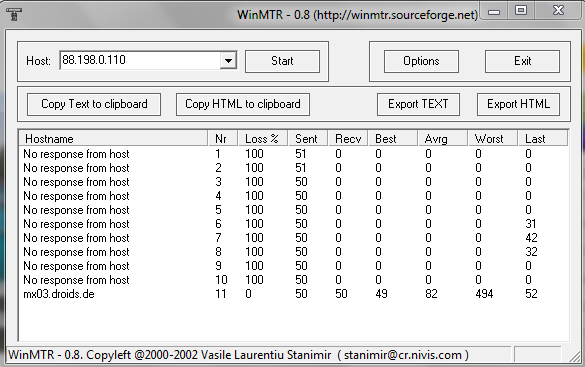The height and width of the screenshot is (367, 585).
Task: Select hop 10 'No response from host' row
Action: [294, 280]
